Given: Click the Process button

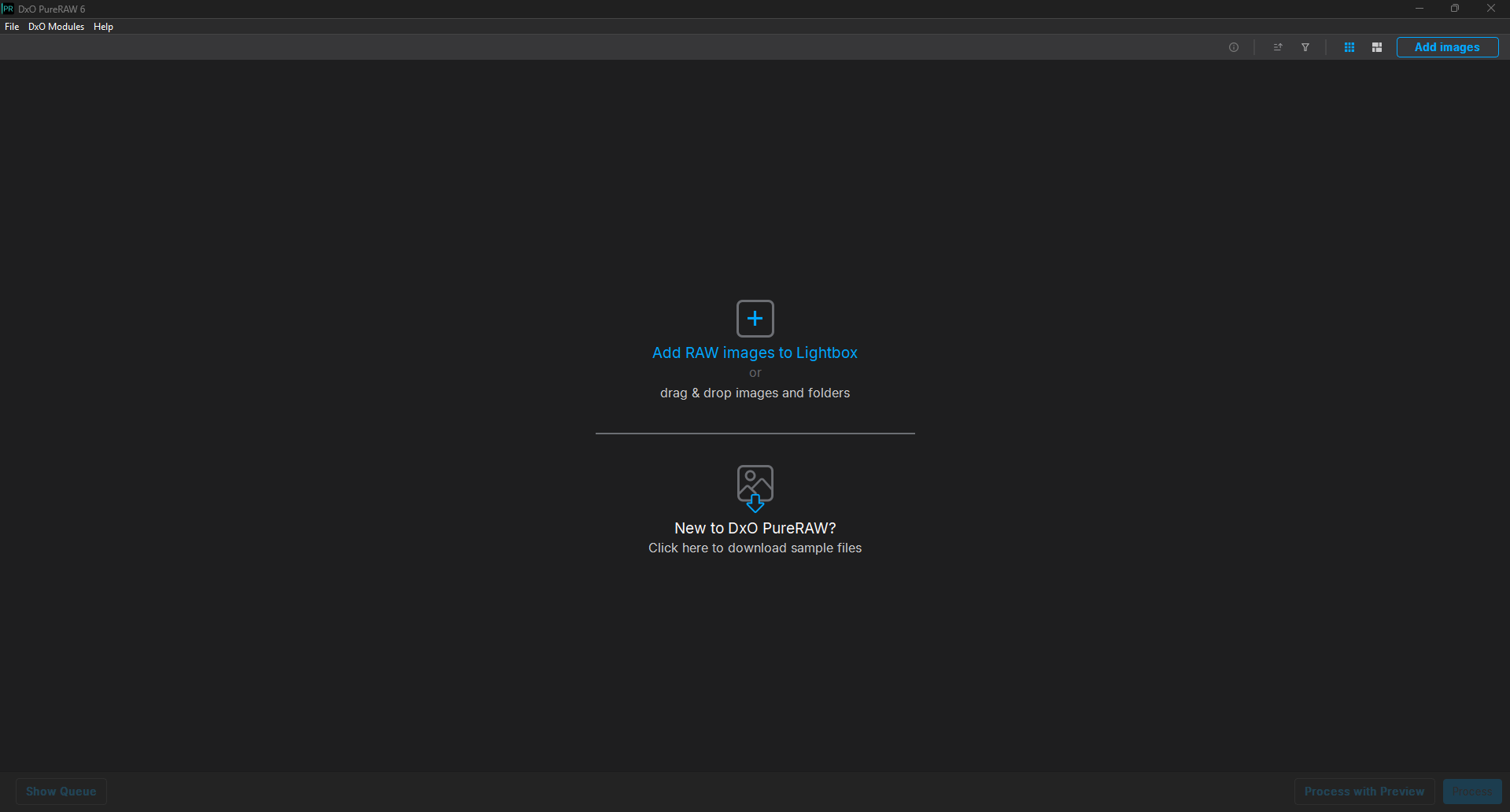Looking at the screenshot, I should [x=1472, y=792].
